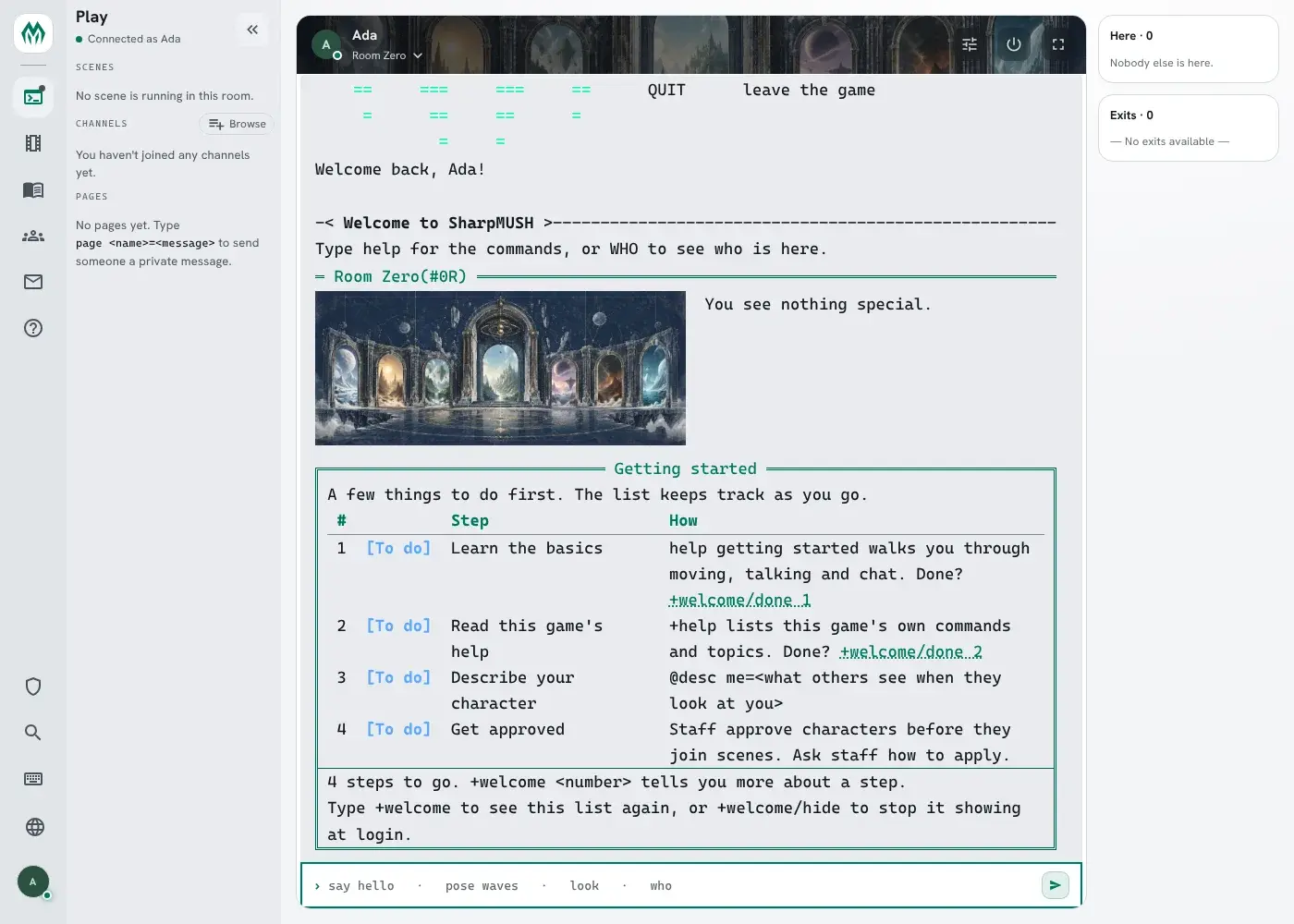Click the "Welcome to SharpMUSH" banner text

(x=438, y=223)
